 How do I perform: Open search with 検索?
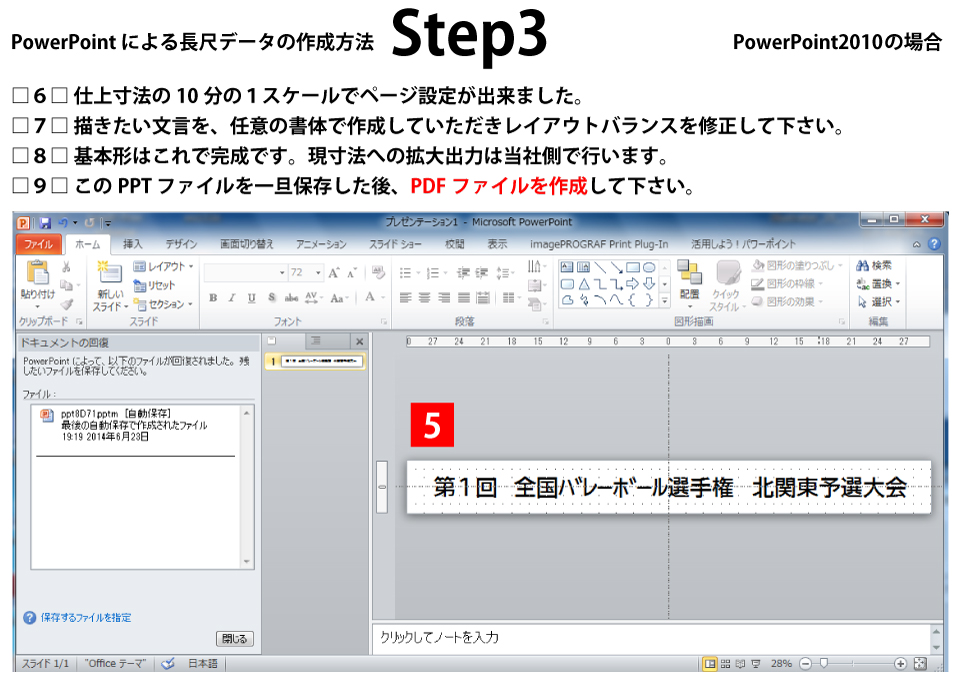(874, 265)
